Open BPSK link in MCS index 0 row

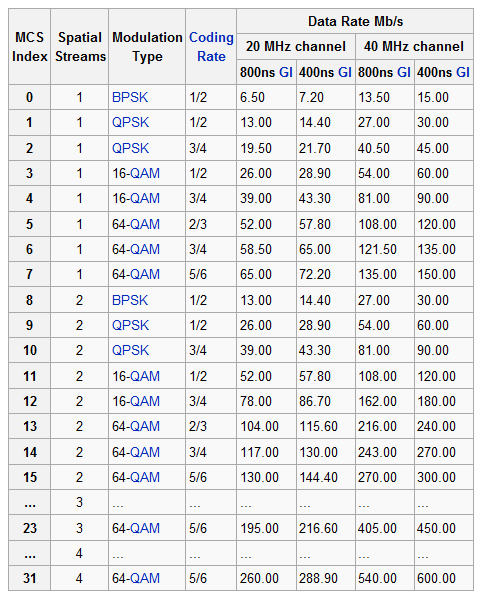(x=130, y=97)
